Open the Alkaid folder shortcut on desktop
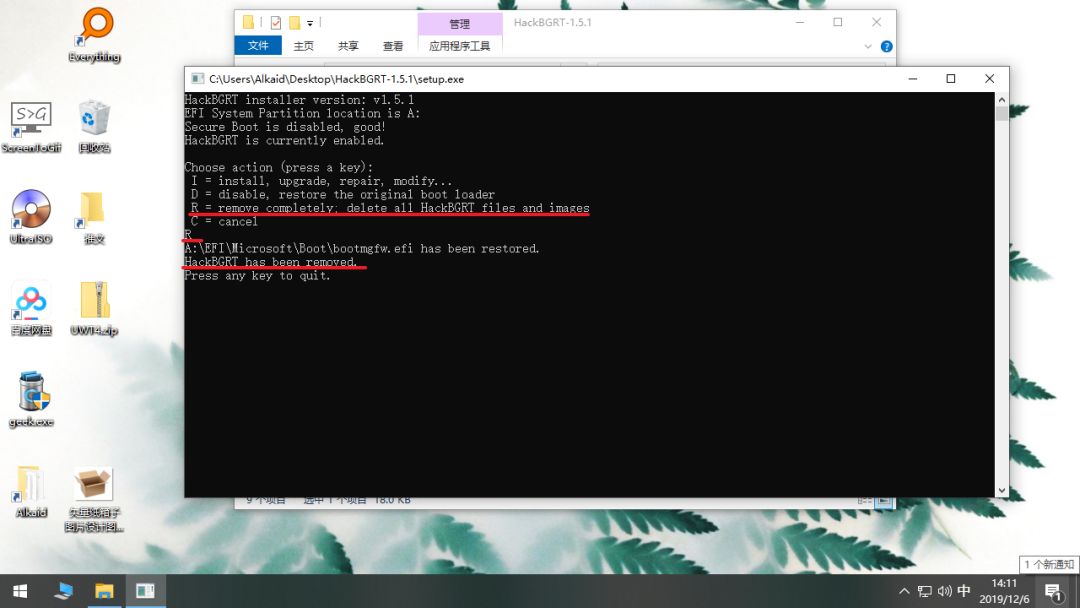 point(31,491)
